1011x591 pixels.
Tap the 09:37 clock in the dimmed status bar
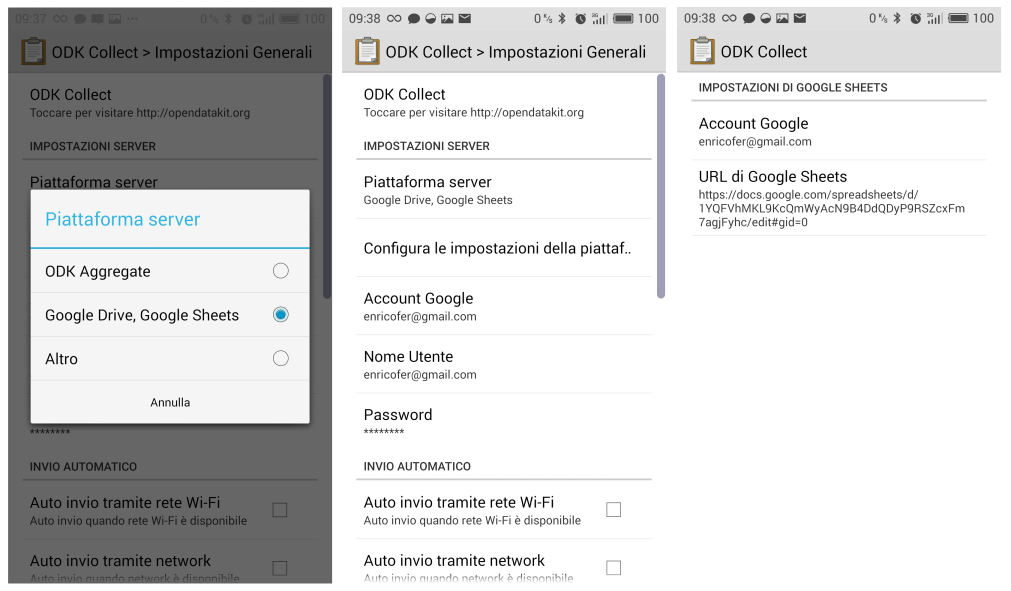point(31,19)
